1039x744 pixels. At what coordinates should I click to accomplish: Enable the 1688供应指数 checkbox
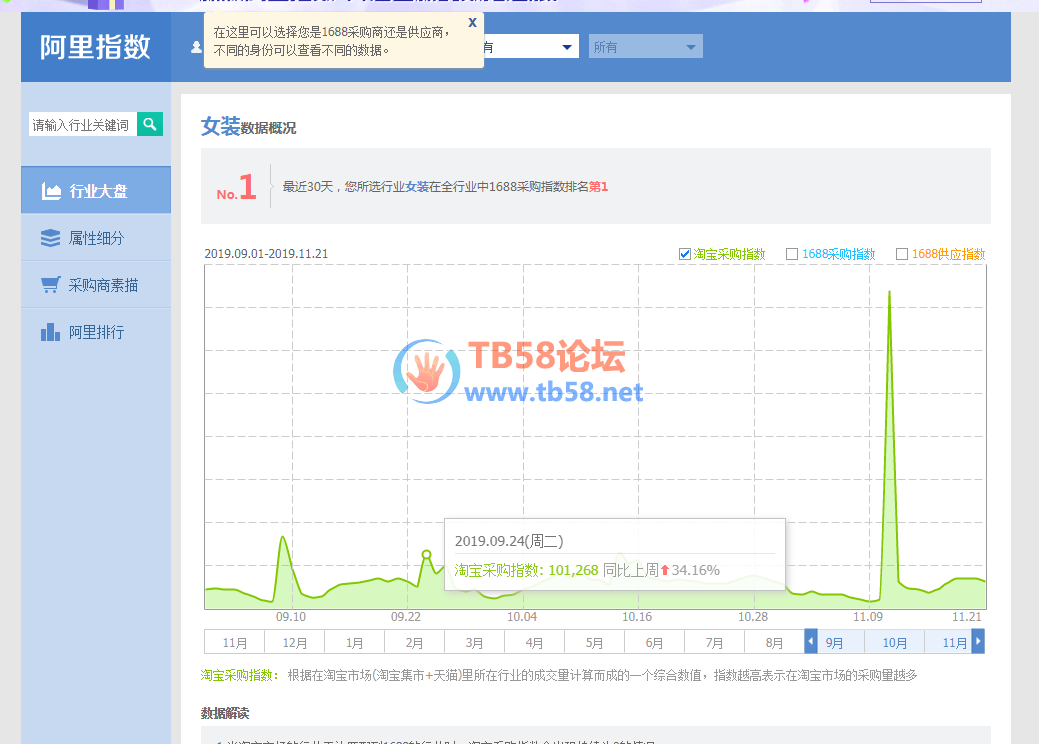pos(901,254)
